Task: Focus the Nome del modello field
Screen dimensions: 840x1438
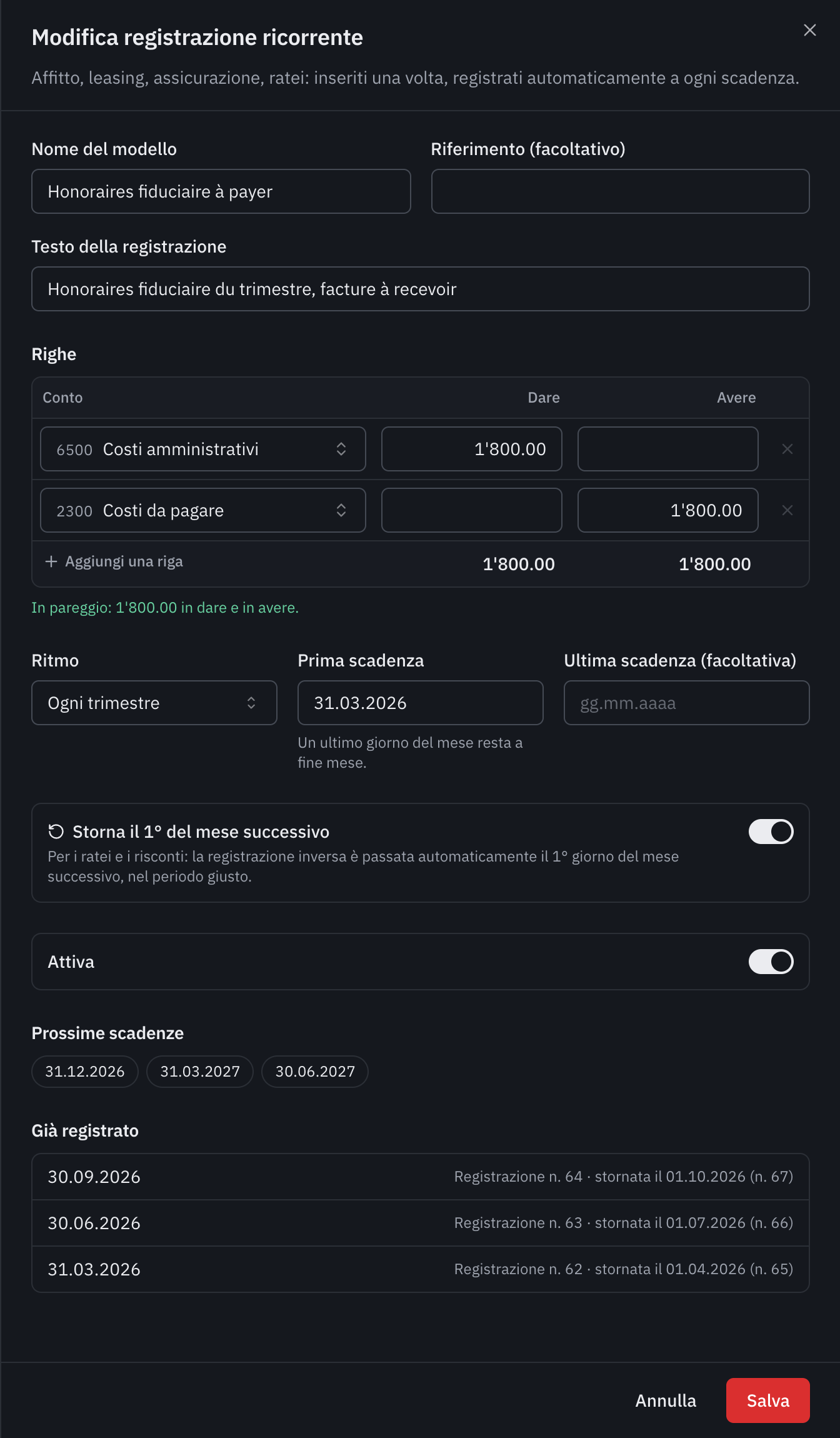Action: 221,191
